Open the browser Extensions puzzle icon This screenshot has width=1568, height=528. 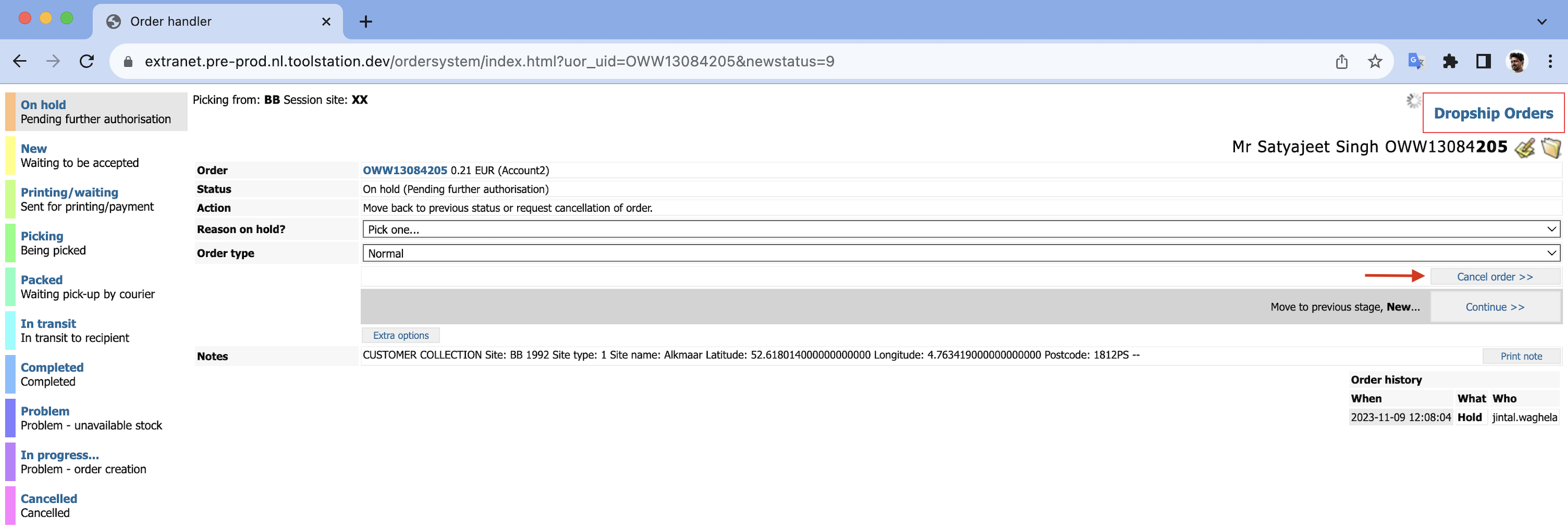[x=1451, y=61]
